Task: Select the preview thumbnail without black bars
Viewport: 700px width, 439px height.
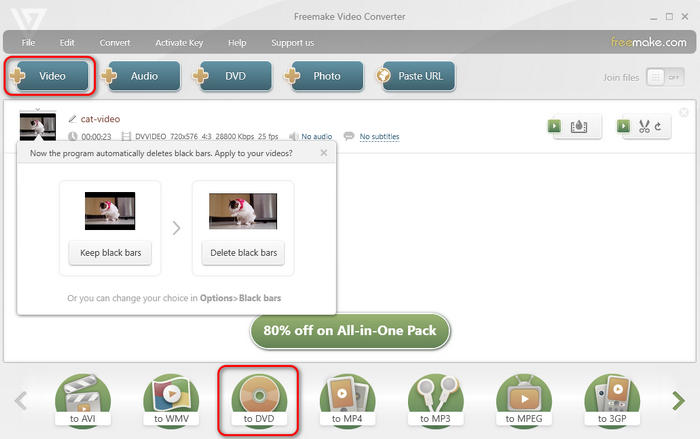Action: tap(243, 211)
